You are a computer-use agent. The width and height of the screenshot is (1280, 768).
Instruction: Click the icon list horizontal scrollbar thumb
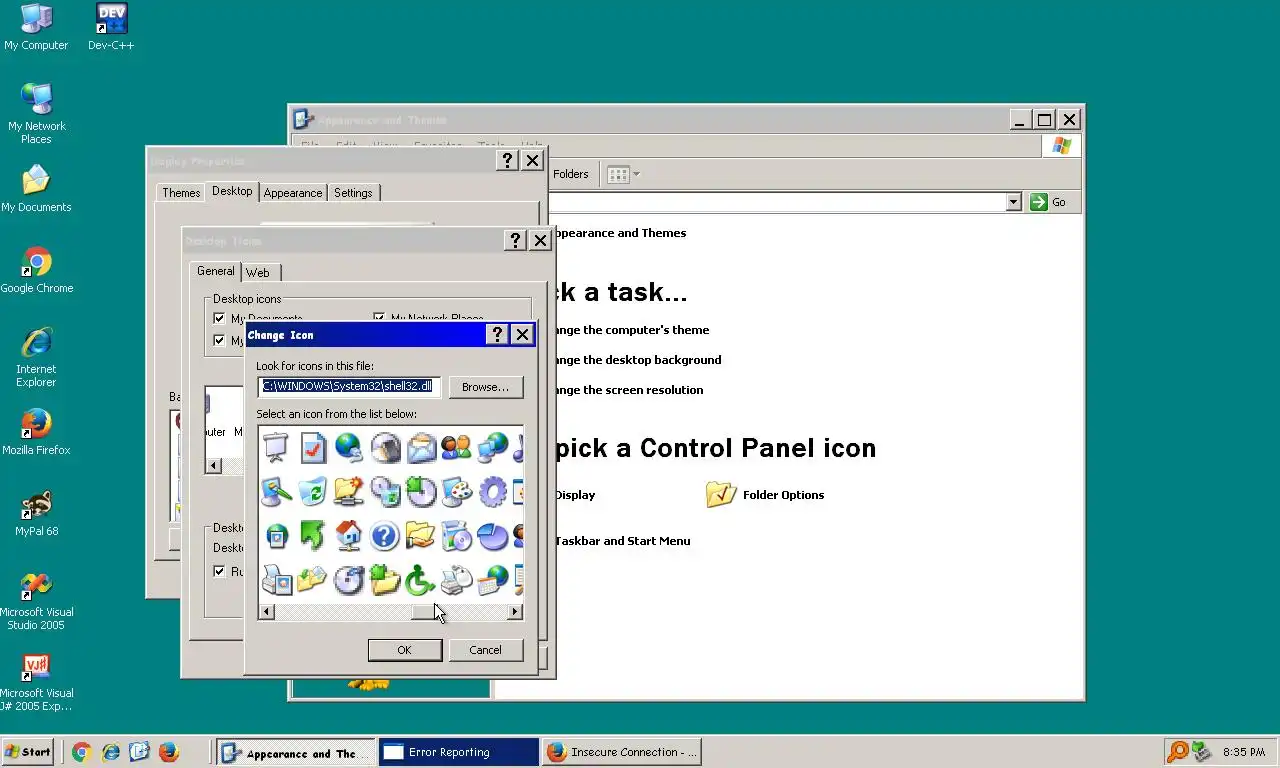424,612
